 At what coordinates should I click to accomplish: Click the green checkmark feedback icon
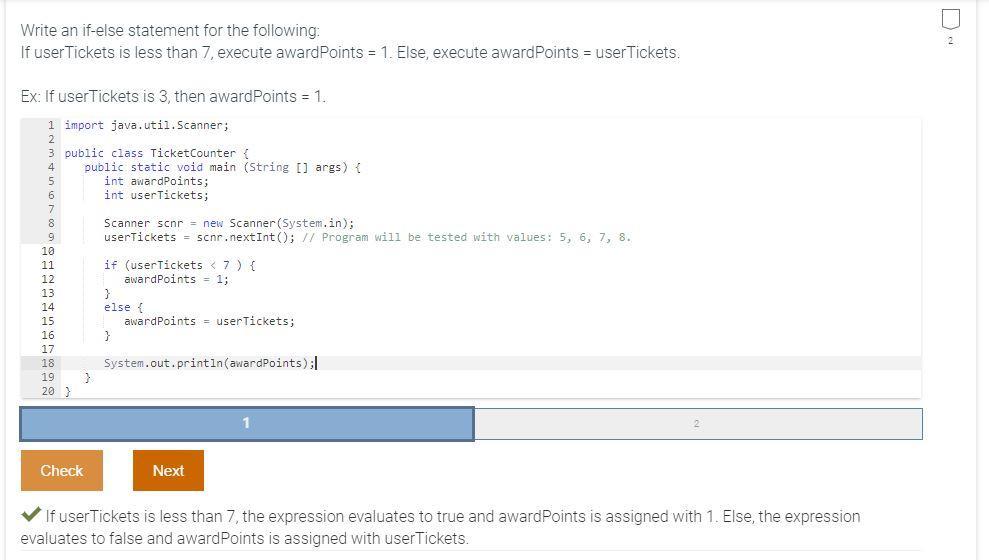click(31, 515)
